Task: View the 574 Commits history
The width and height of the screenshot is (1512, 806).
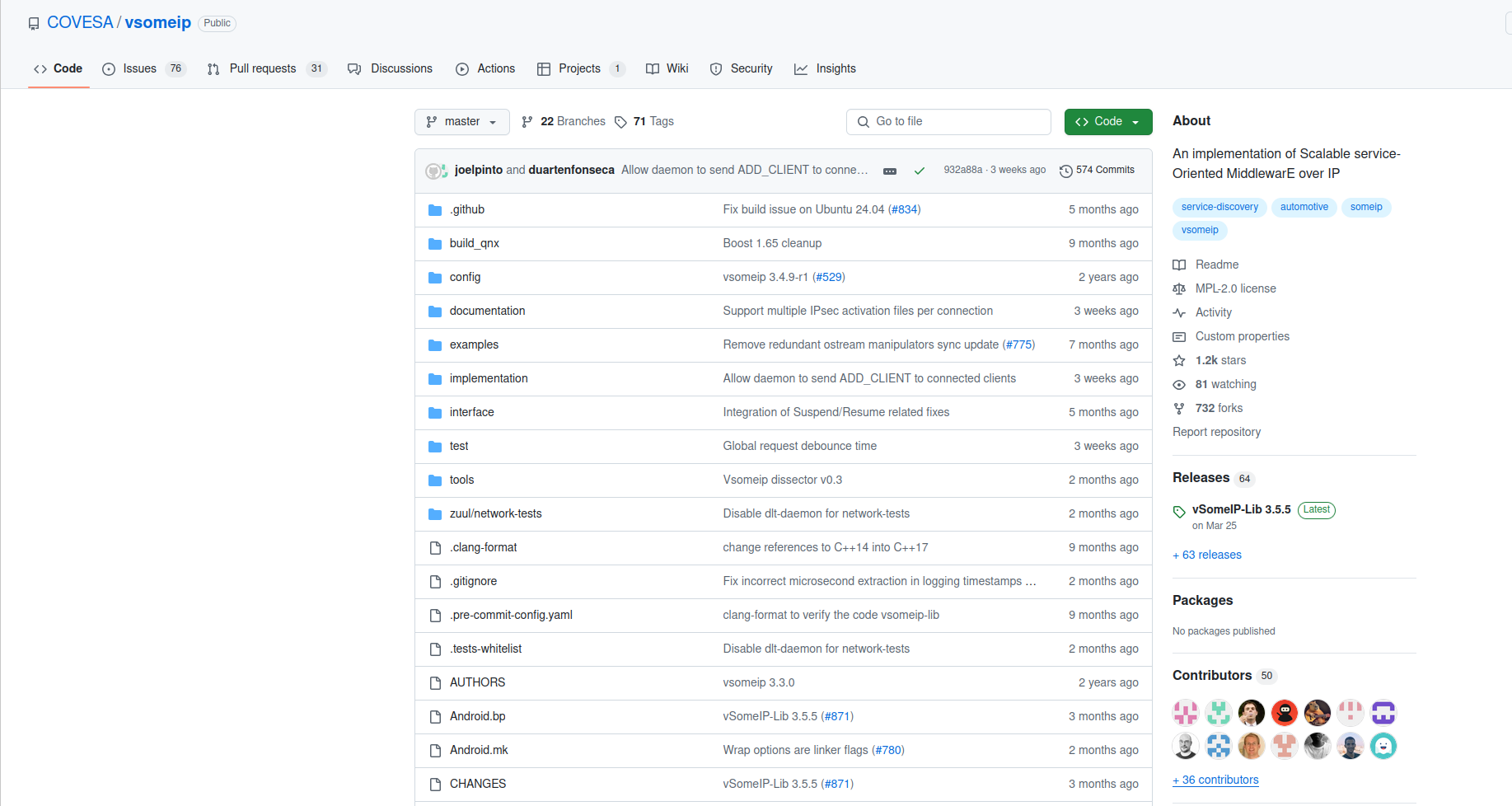Action: [1097, 171]
